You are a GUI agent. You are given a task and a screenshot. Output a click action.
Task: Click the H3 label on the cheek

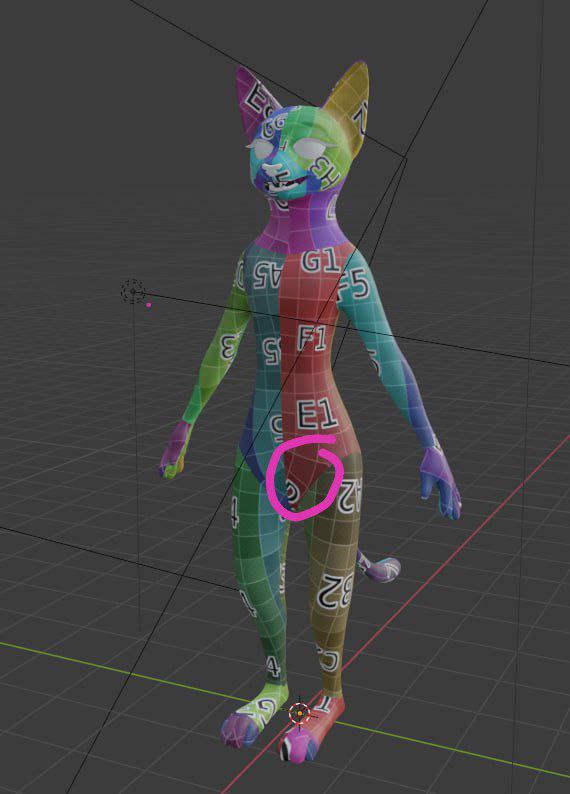click(x=325, y=171)
